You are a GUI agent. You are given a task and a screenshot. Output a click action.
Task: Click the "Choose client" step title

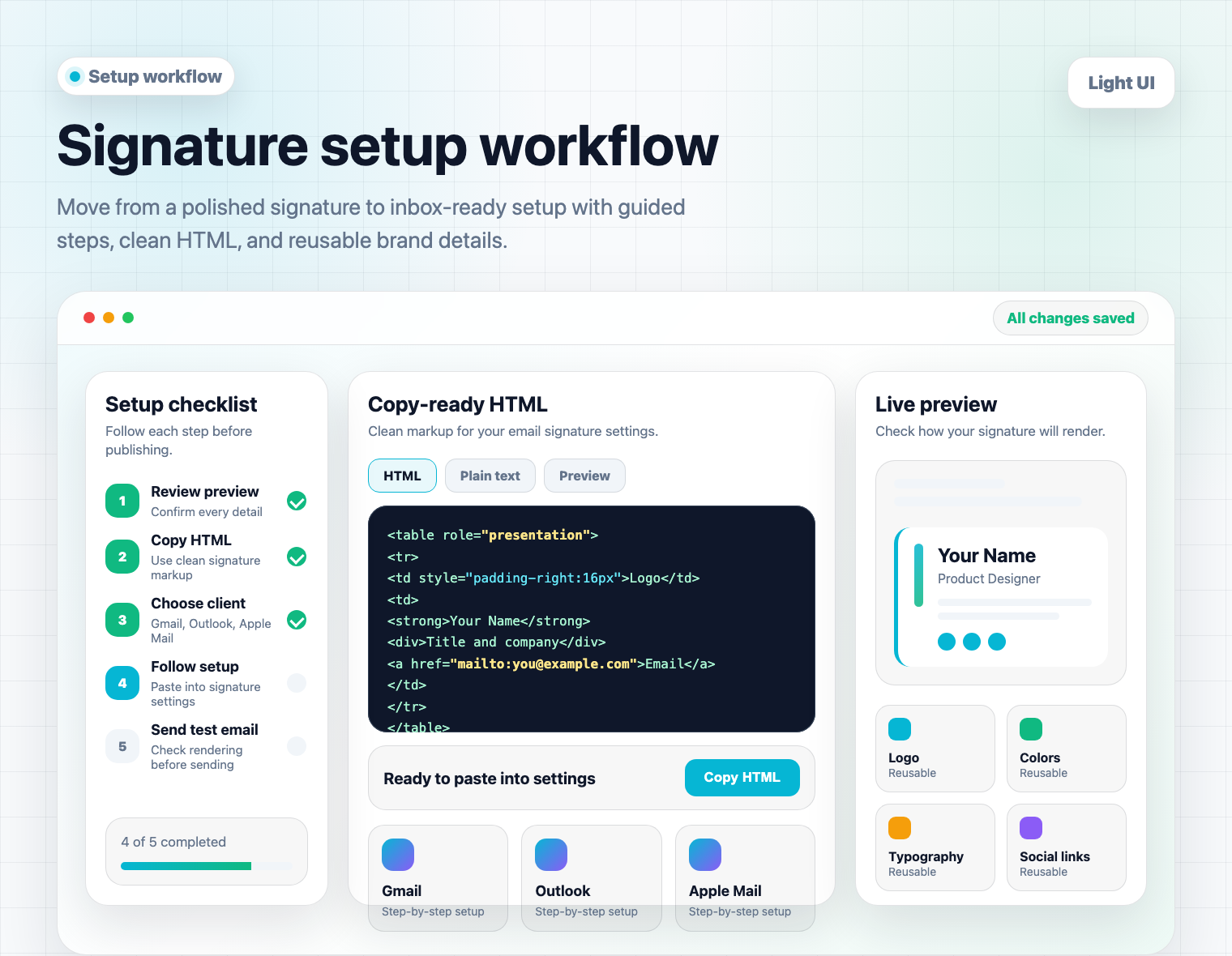click(x=198, y=604)
